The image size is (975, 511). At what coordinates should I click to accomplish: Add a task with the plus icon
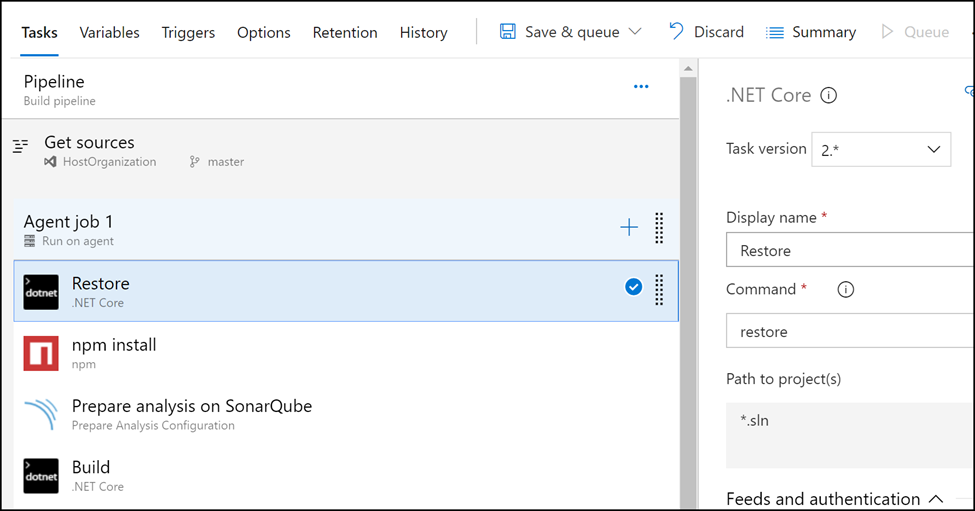click(x=629, y=228)
